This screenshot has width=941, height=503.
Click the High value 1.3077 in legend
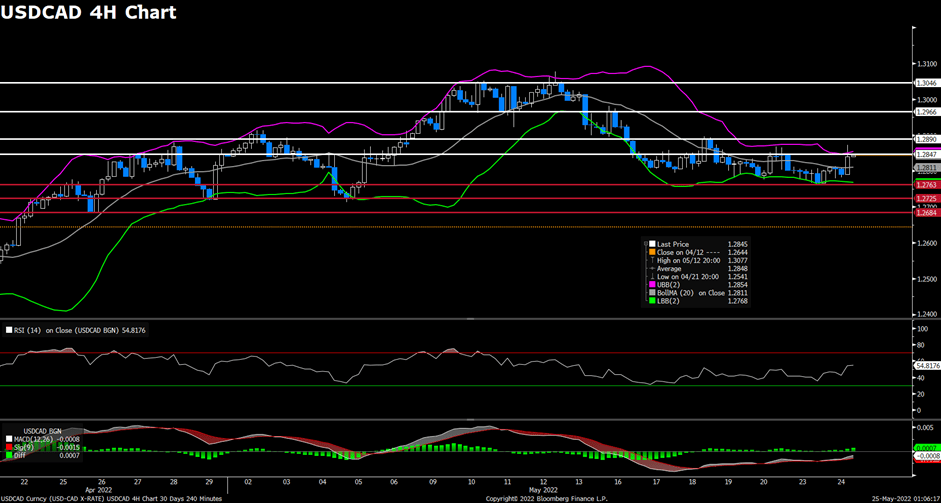(x=738, y=261)
